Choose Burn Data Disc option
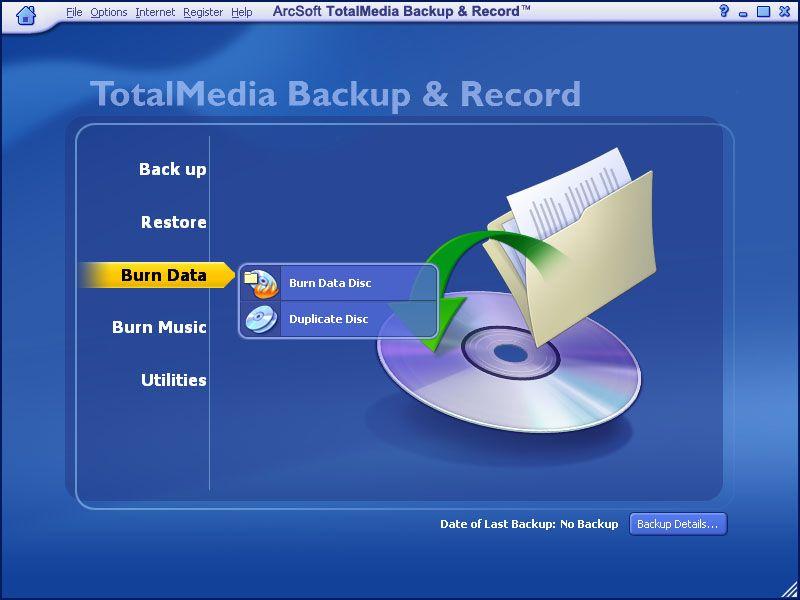 (338, 283)
